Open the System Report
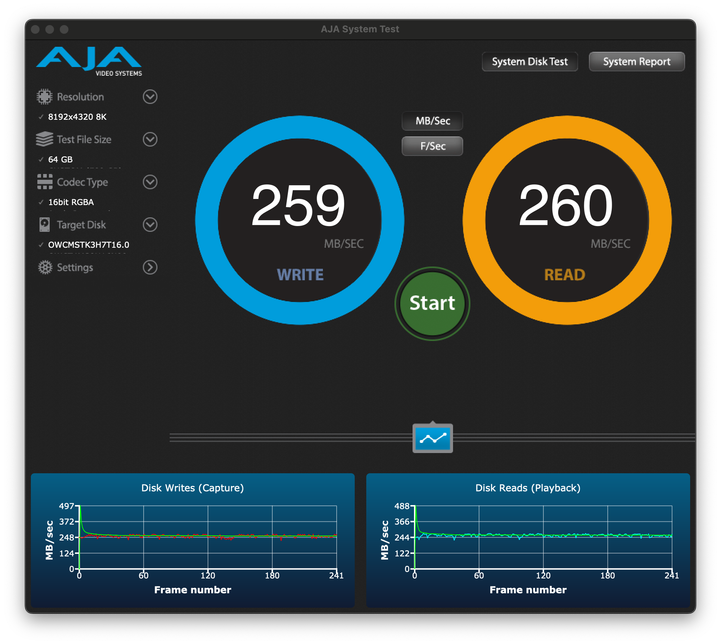Screen dimensions: 720x643 [x=637, y=62]
